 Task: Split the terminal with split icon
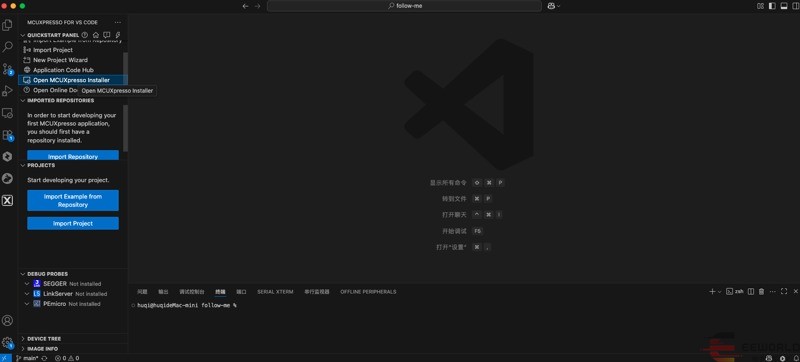coord(751,292)
